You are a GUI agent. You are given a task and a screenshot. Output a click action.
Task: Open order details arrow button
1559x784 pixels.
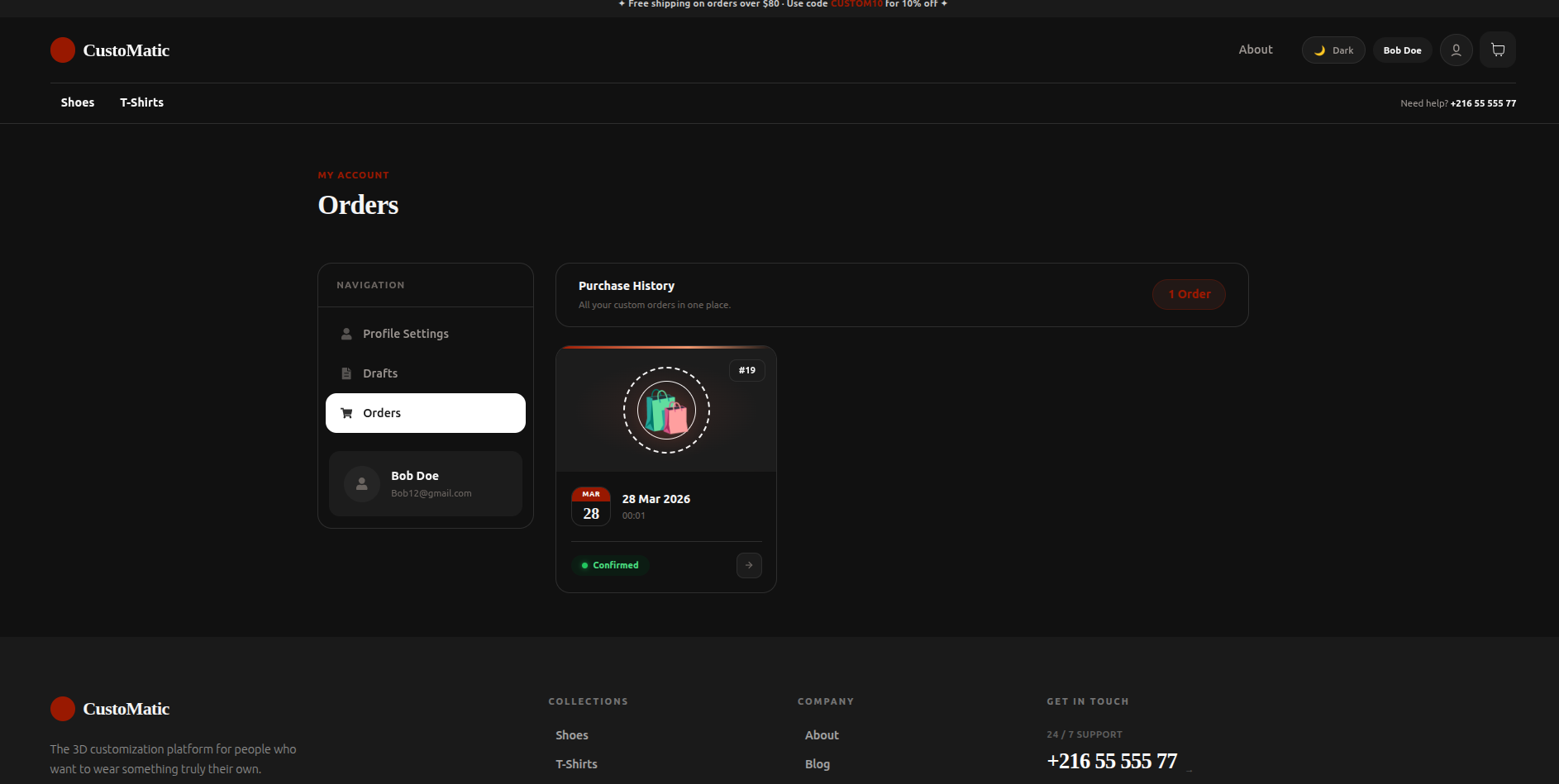(x=749, y=565)
